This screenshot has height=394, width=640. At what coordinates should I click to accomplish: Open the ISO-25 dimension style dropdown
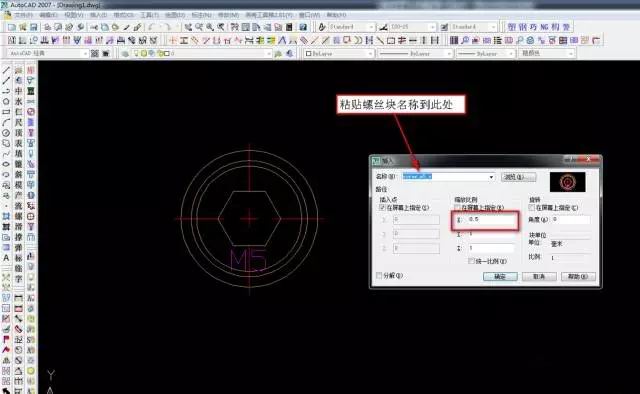click(432, 27)
